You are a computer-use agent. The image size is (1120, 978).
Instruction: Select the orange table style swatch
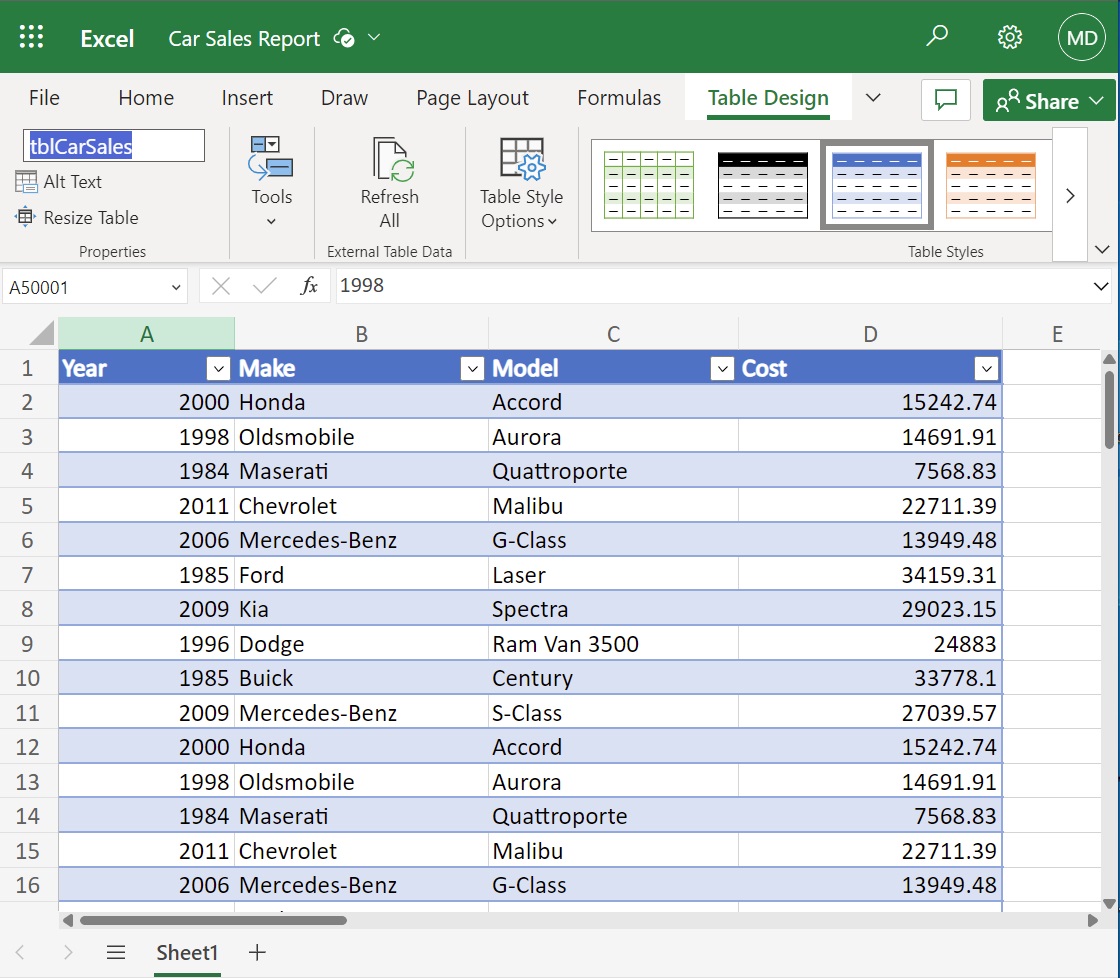(990, 184)
